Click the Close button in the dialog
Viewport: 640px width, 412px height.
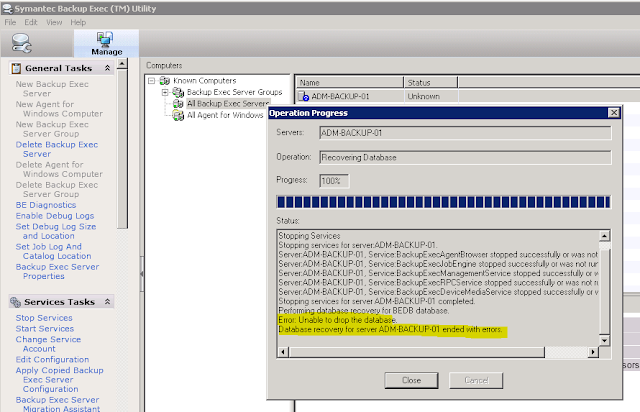(x=411, y=380)
